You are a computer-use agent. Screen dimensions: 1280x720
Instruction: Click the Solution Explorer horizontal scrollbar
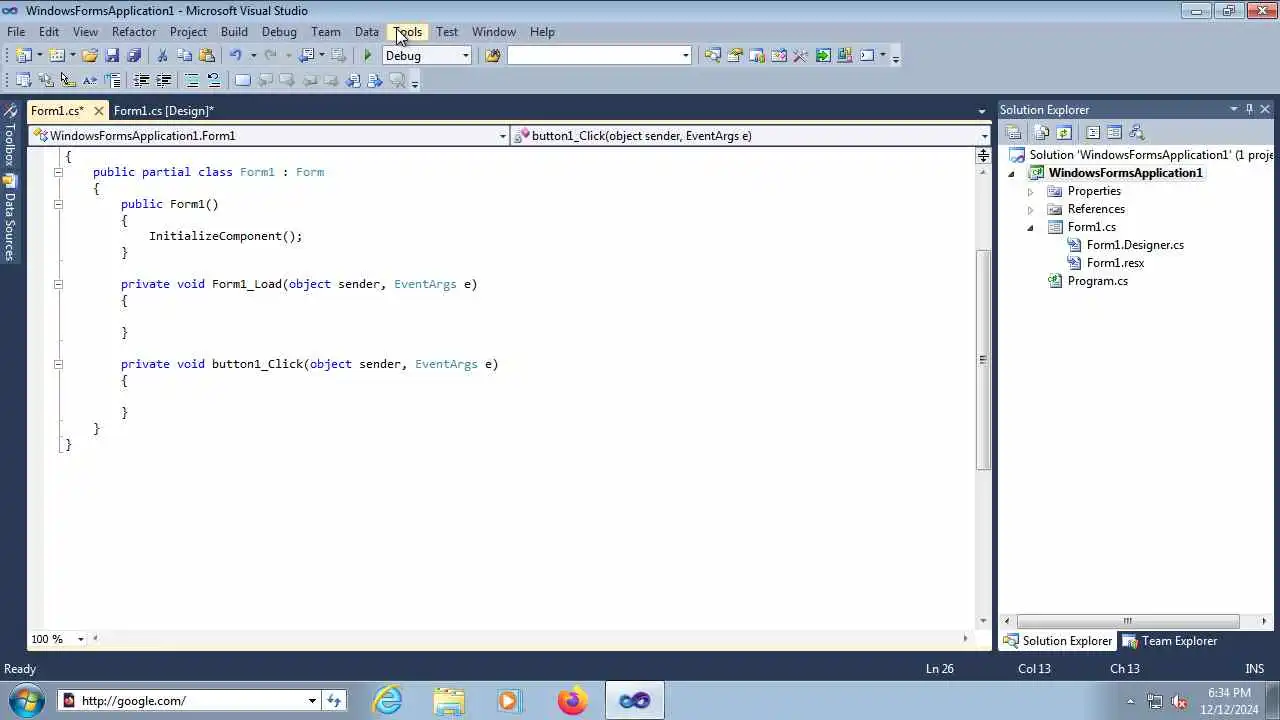1126,621
